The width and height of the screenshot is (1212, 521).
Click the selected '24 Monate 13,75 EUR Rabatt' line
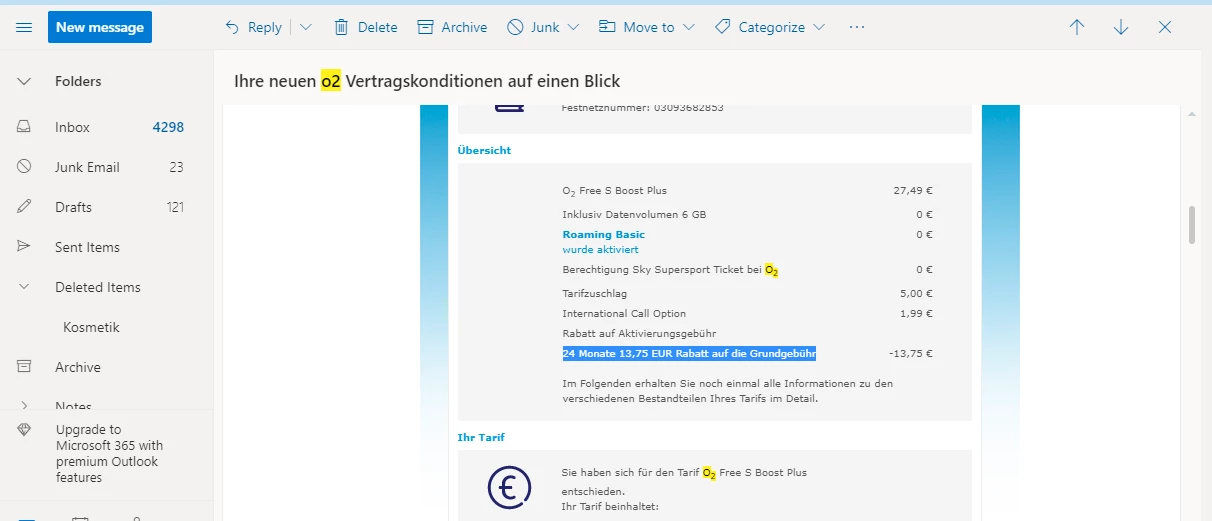click(689, 353)
